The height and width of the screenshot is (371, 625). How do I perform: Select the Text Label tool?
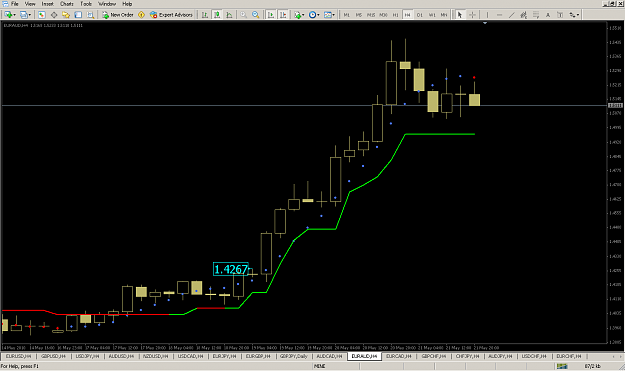pos(560,15)
